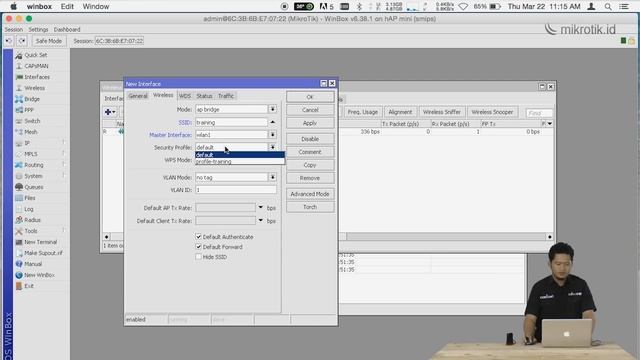Open the VLAN Mode dropdown arrow
640x360 pixels.
pyautogui.click(x=272, y=177)
